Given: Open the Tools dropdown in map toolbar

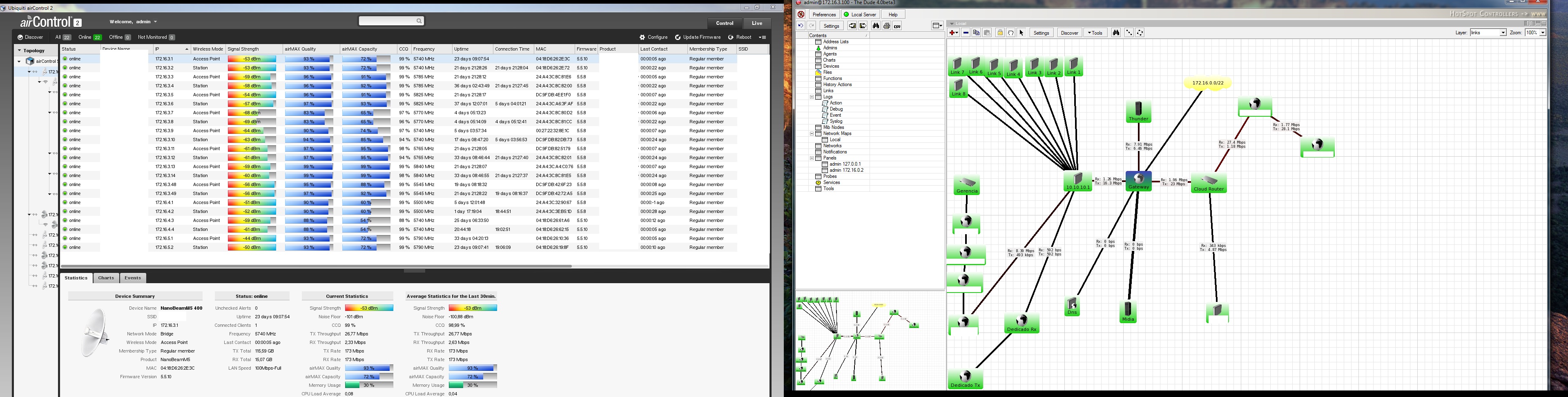Looking at the screenshot, I should click(x=1095, y=33).
